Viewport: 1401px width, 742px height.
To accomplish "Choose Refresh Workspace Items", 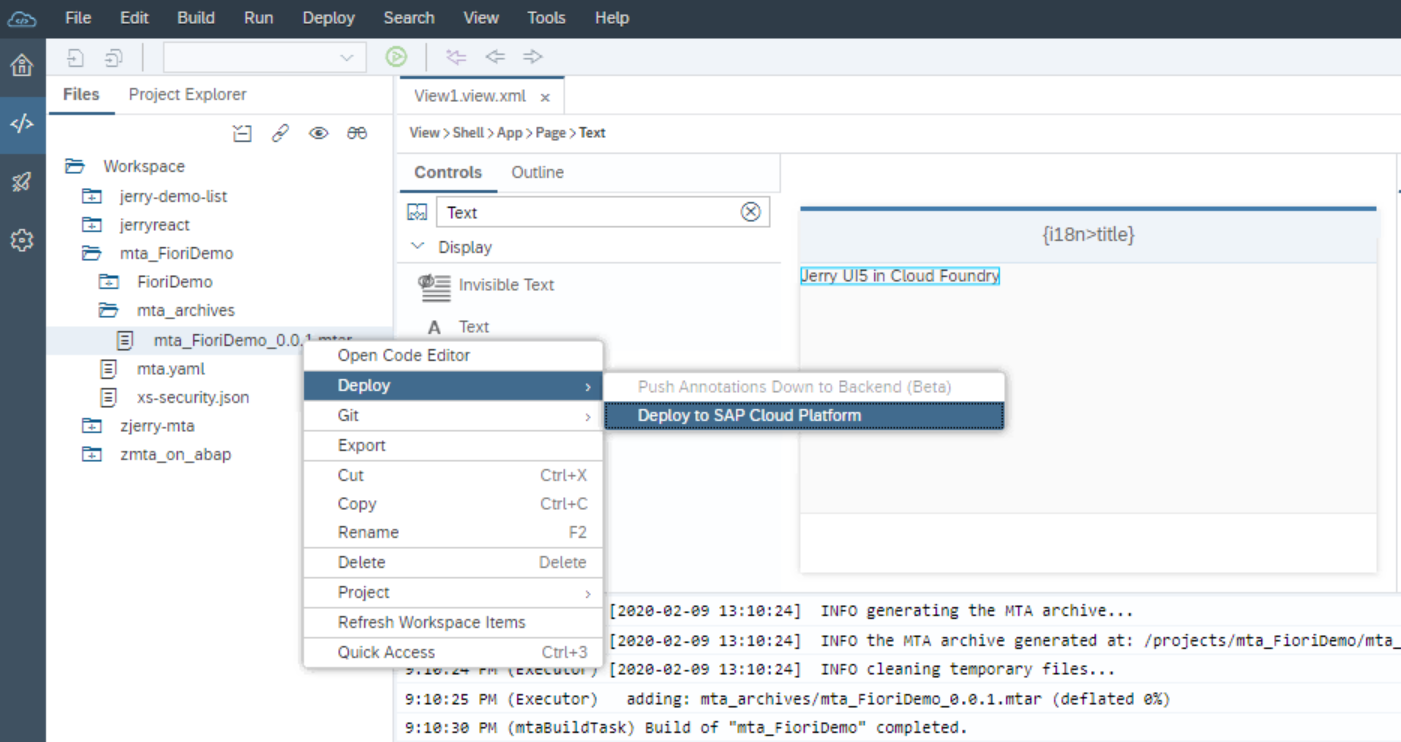I will point(453,622).
